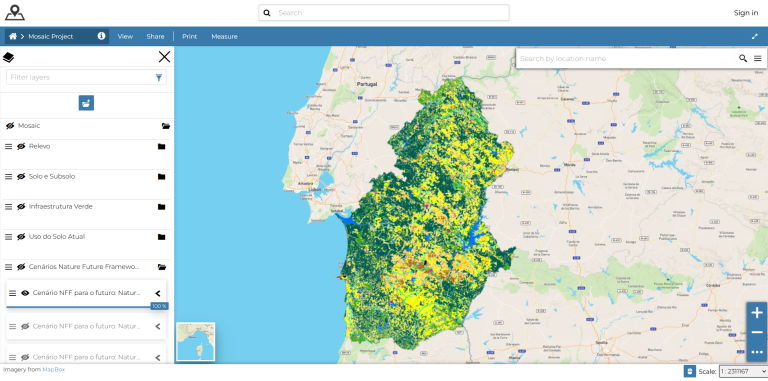Viewport: 768px width, 381px height.
Task: Expand the Solo e Subsolo folder
Action: point(161,176)
